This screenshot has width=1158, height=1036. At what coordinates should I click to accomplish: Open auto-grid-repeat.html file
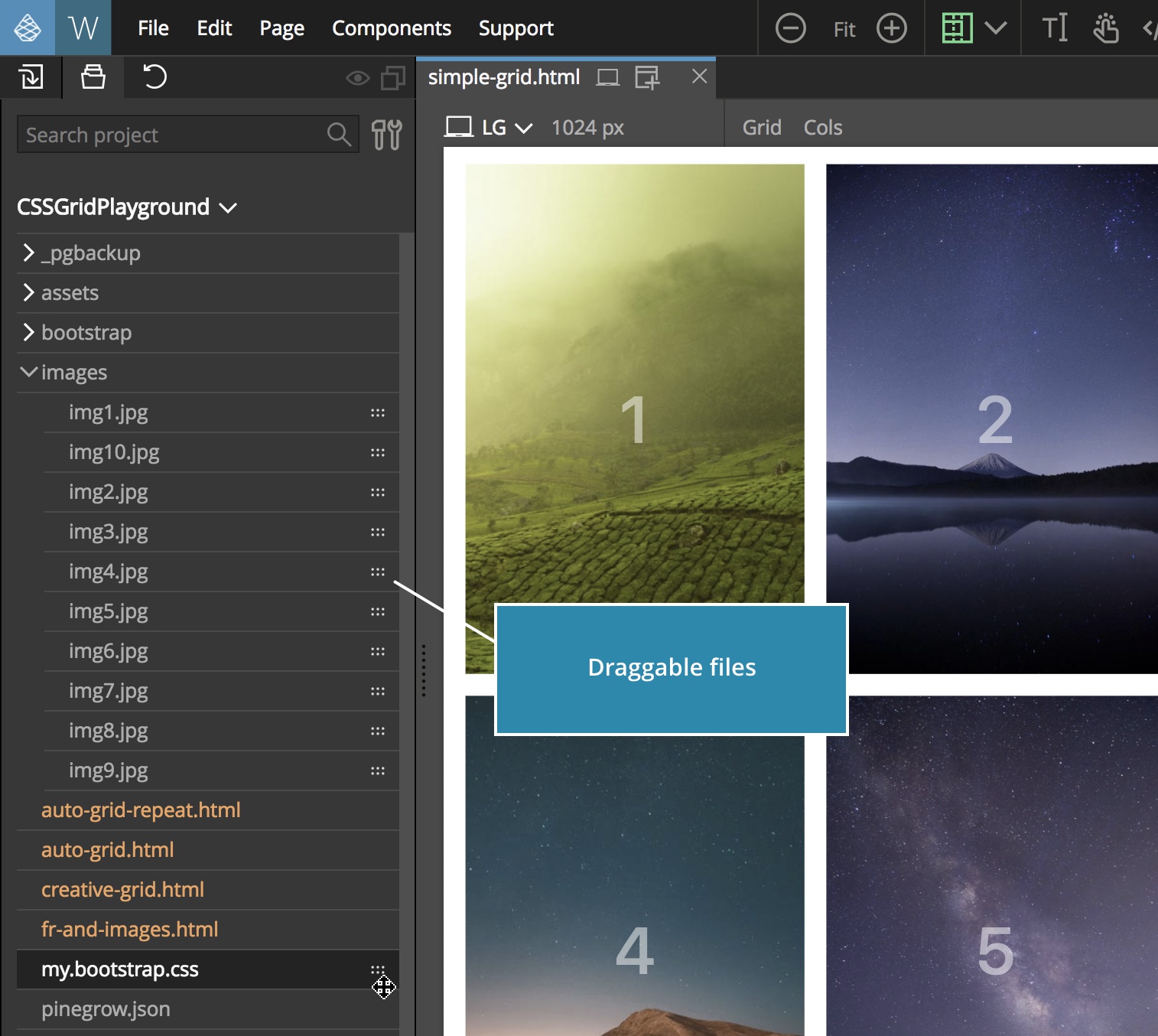coord(141,810)
